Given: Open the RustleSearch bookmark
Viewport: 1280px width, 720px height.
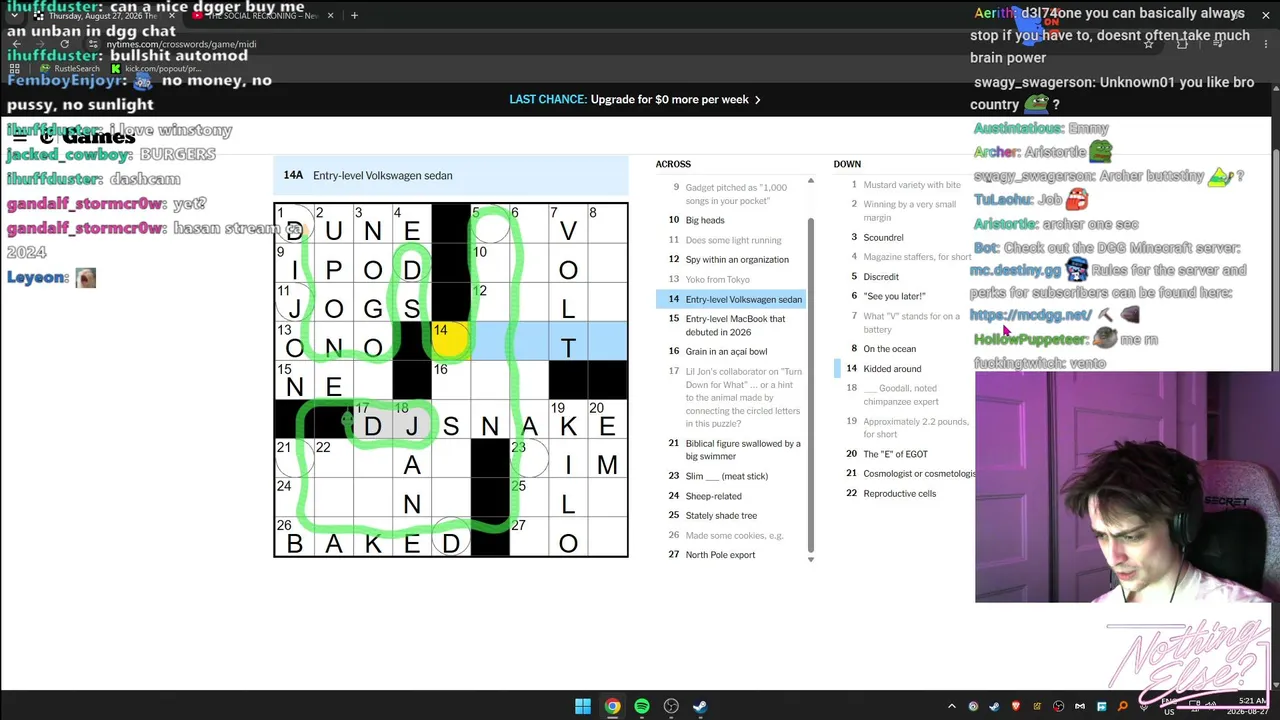Looking at the screenshot, I should (70, 68).
